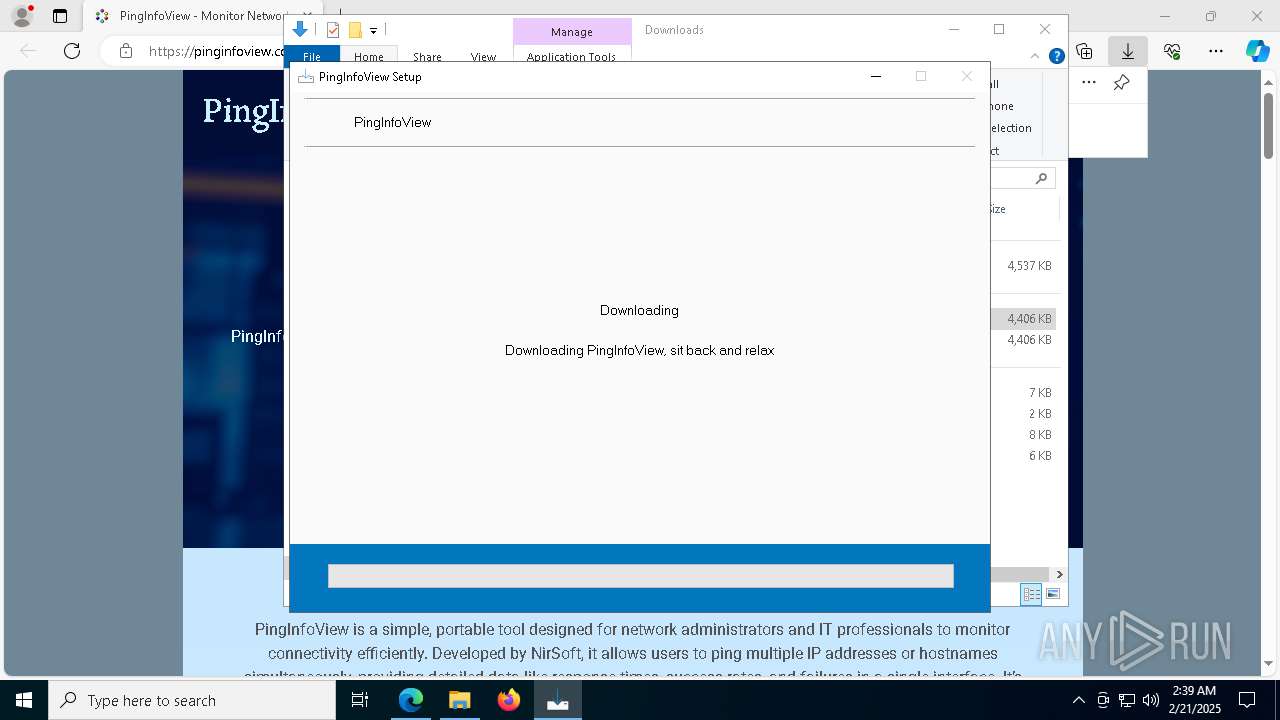The height and width of the screenshot is (720, 1280).
Task: Click the Explorer Properties quick access icon
Action: click(x=333, y=30)
